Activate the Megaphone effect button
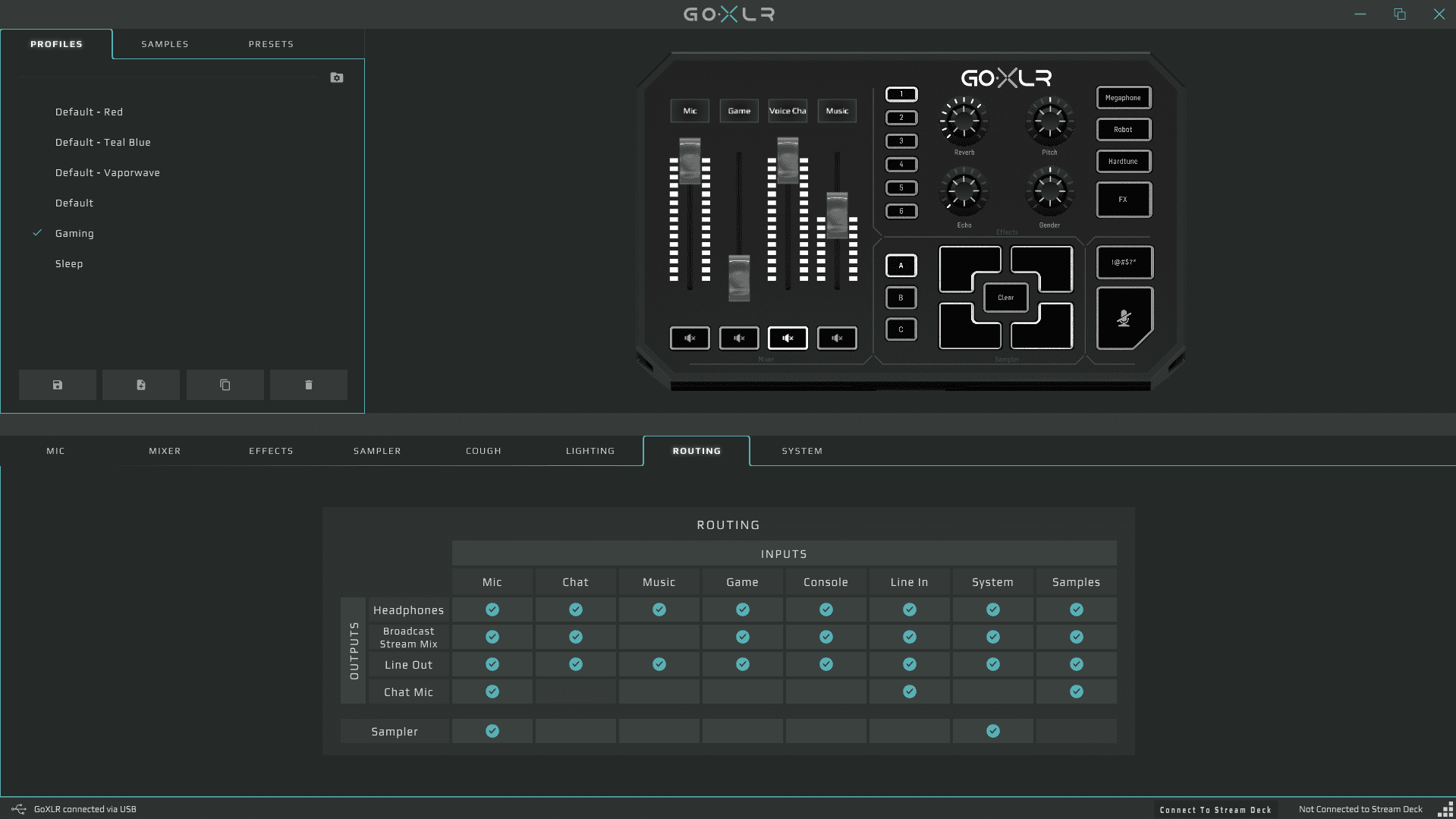 (1124, 98)
